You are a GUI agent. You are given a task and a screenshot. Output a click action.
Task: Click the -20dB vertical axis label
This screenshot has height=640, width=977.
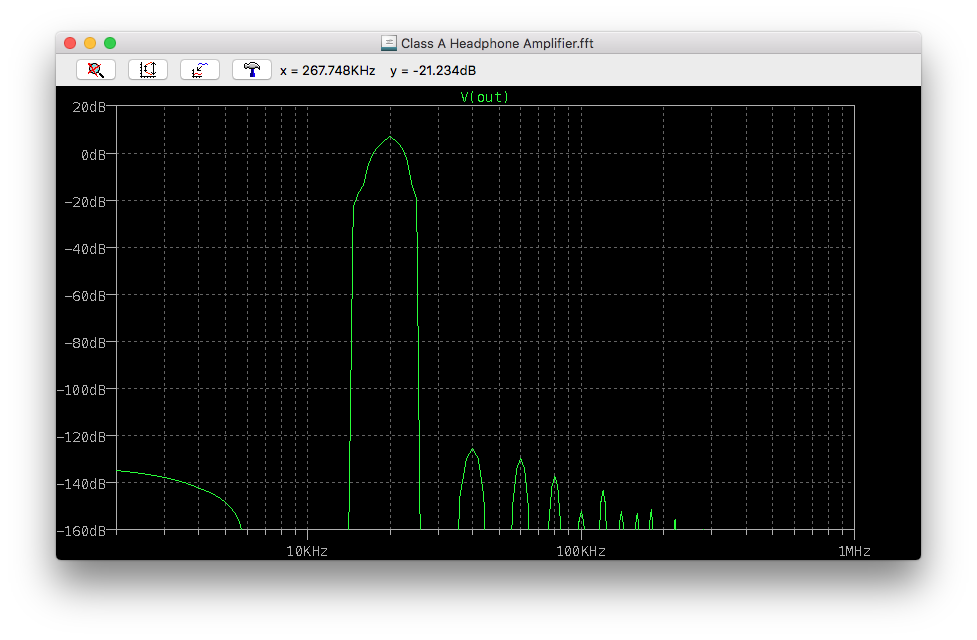(x=85, y=202)
